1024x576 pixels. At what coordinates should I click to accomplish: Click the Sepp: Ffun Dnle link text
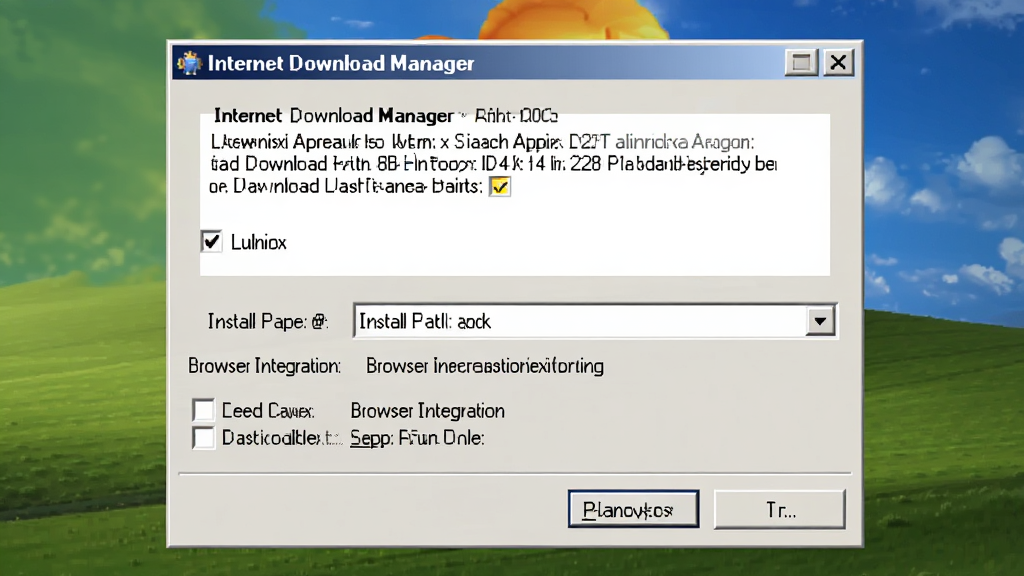417,438
